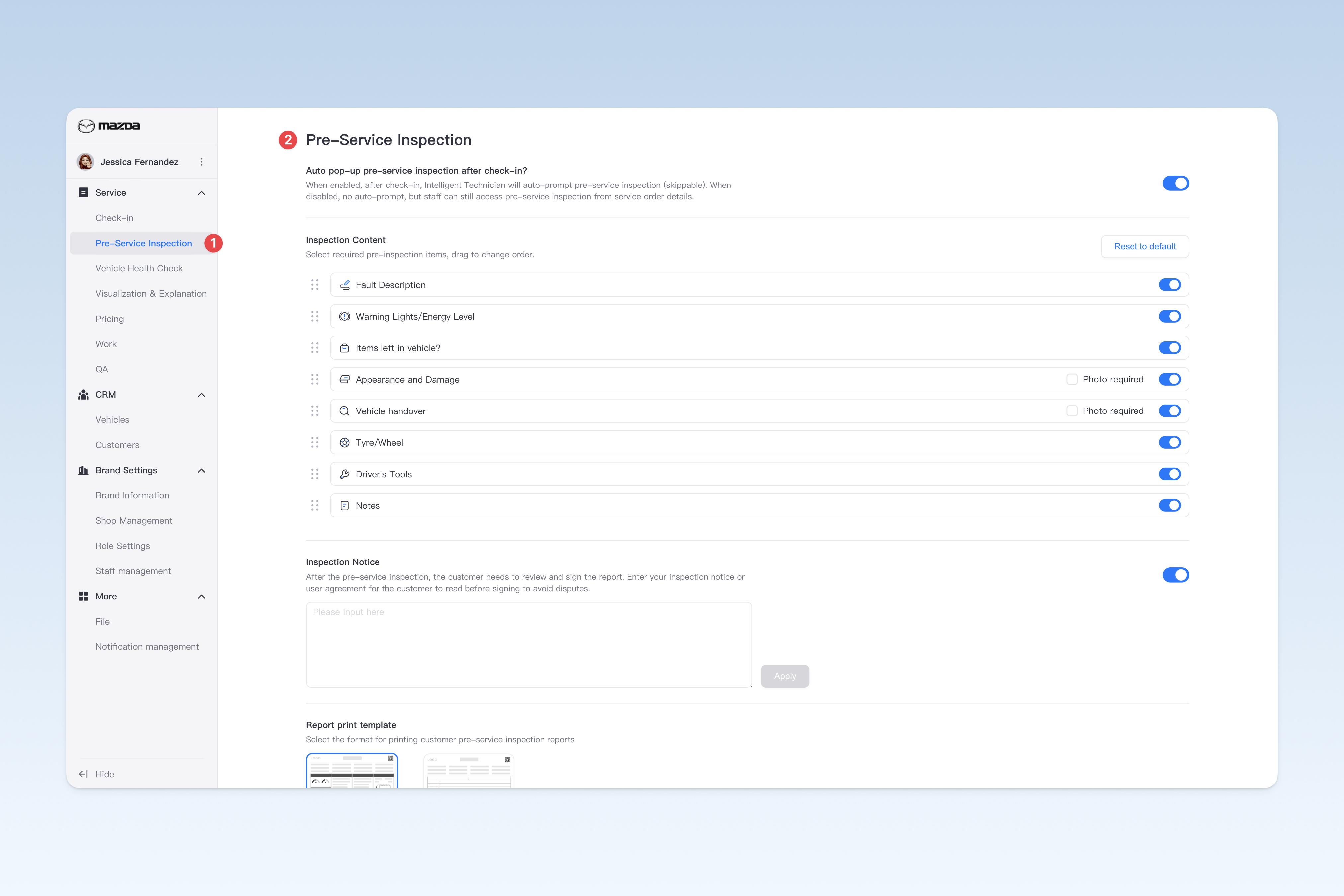Image resolution: width=1344 pixels, height=896 pixels.
Task: Click the Hide sidebar arrow icon
Action: pyautogui.click(x=83, y=774)
